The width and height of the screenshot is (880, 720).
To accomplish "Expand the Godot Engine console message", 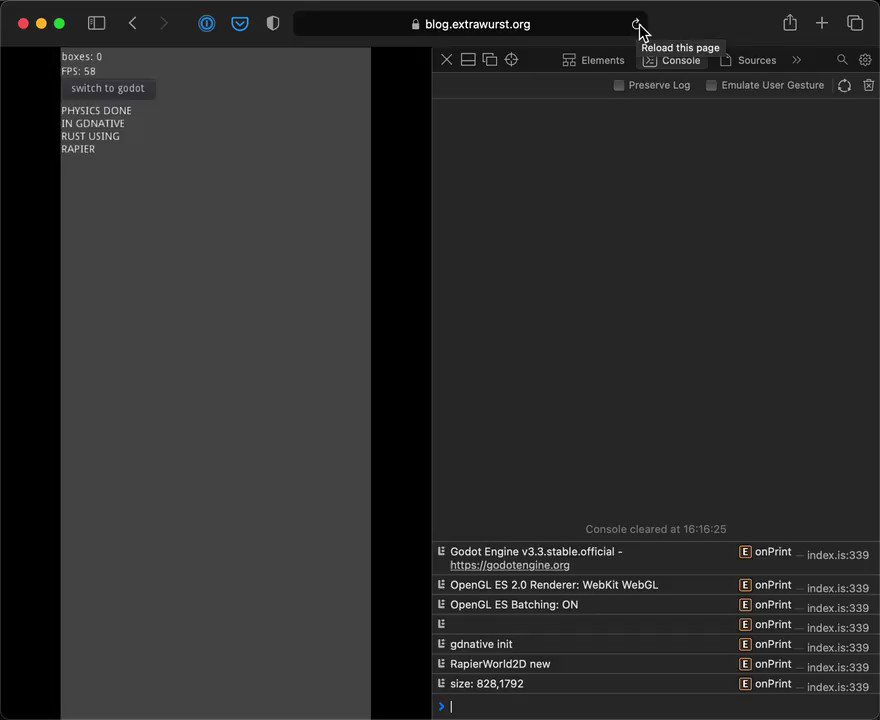I will tap(442, 551).
